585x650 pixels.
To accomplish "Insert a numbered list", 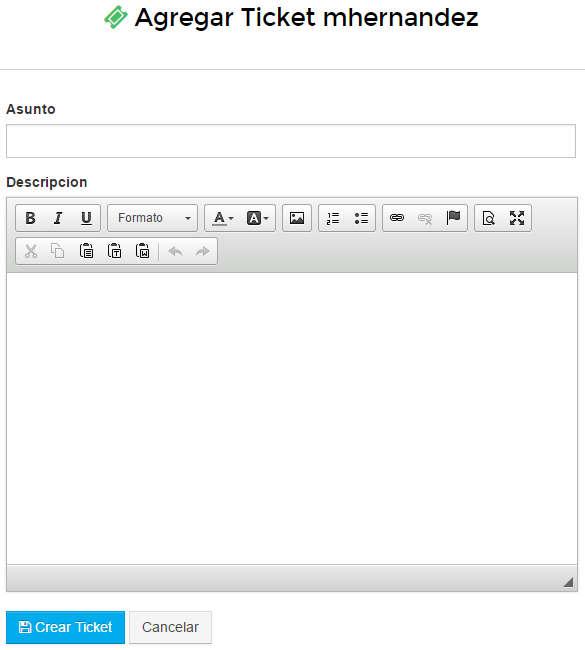I will (x=333, y=218).
